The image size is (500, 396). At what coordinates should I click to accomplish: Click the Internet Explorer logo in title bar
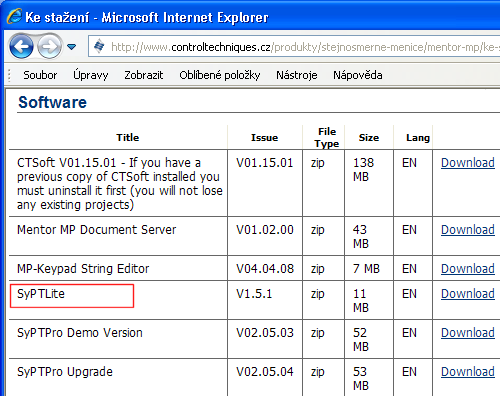pos(14,16)
